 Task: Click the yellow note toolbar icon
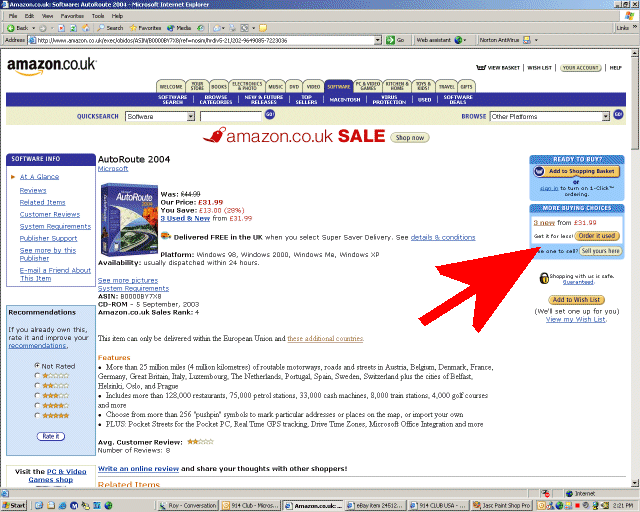coord(263,28)
